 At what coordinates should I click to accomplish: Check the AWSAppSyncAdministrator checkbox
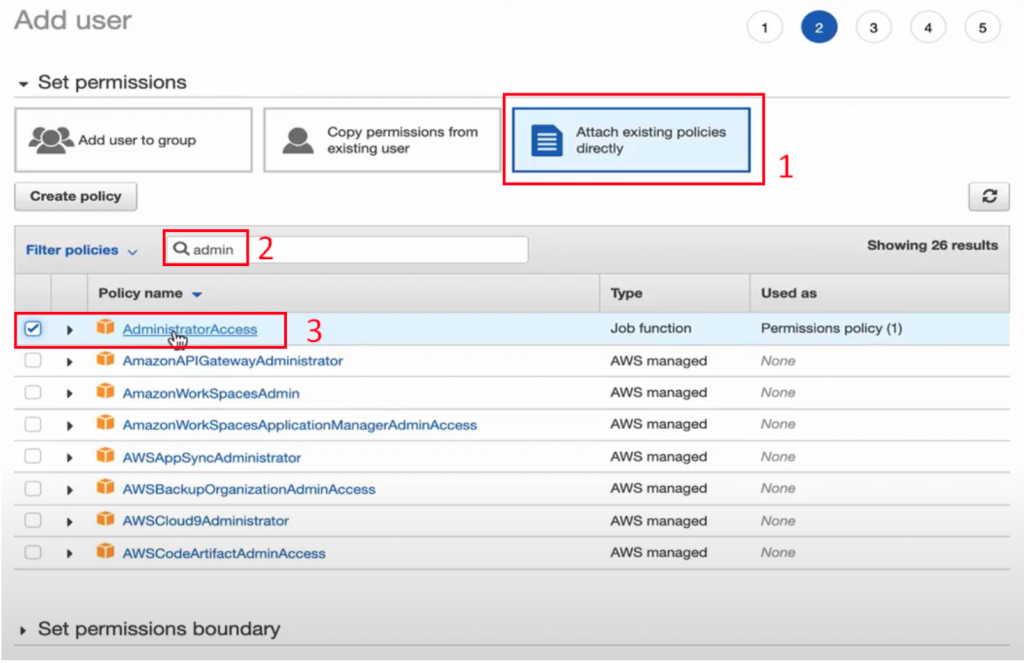[33, 457]
